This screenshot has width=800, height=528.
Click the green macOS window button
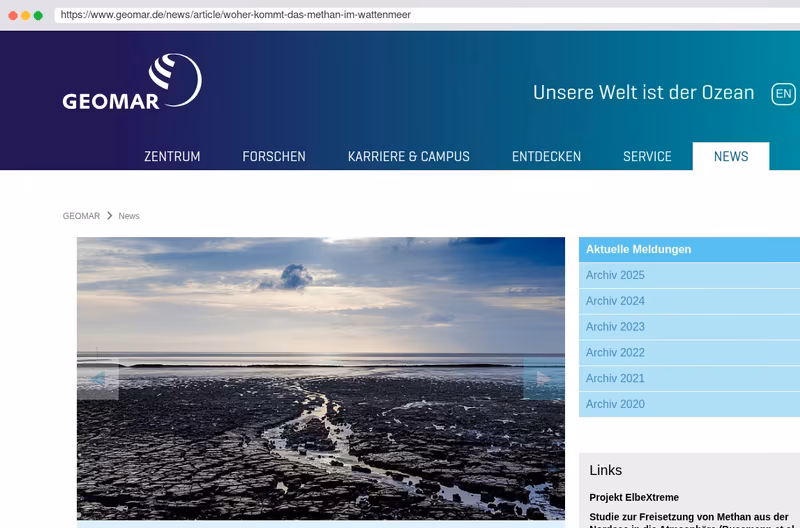38,15
